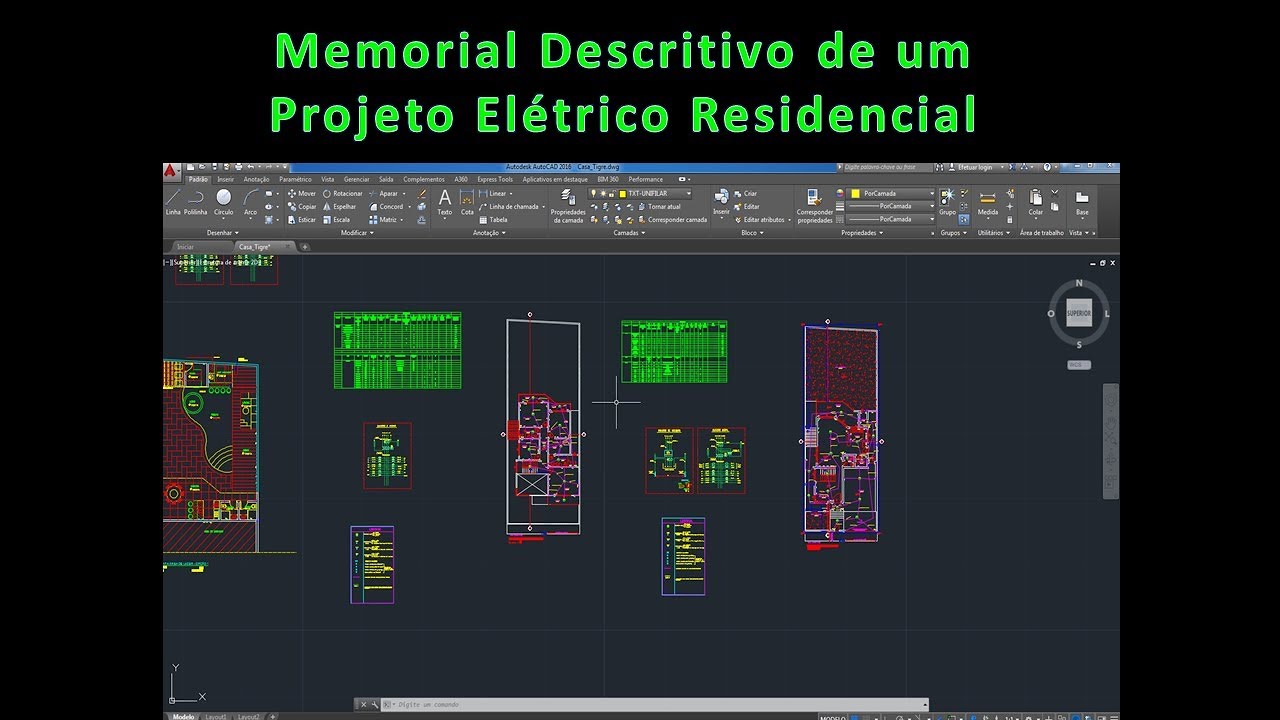Click the Mover tool
This screenshot has height=720, width=1280.
[301, 193]
